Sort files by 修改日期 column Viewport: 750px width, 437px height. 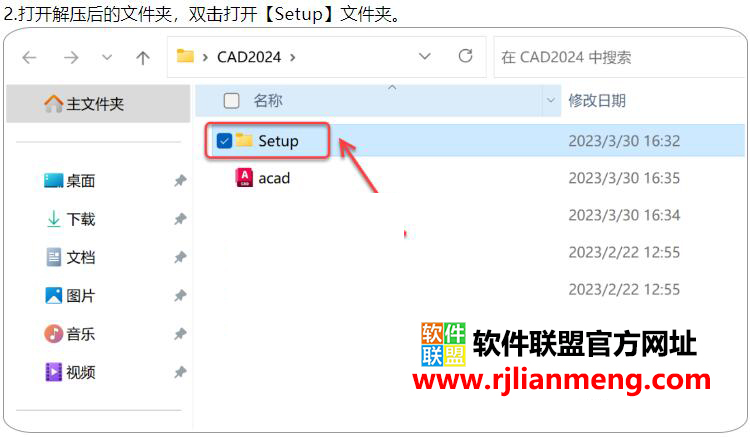pos(597,100)
